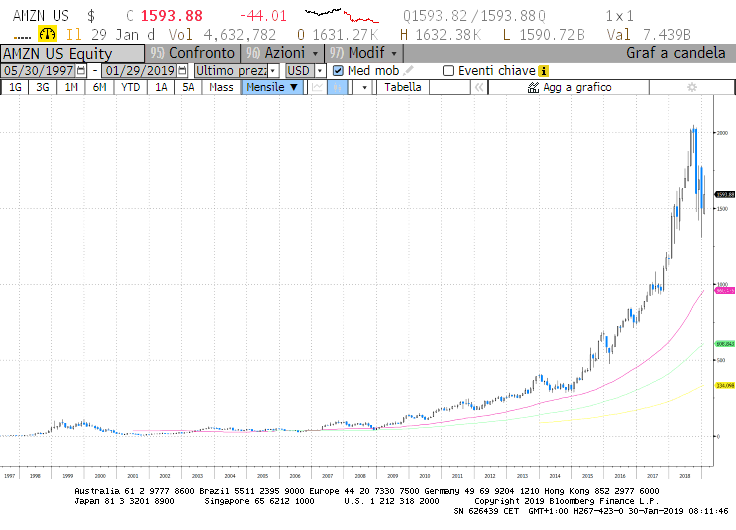This screenshot has height=530, width=736.
Task: Toggle the Med mob checkbox
Action: (338, 71)
